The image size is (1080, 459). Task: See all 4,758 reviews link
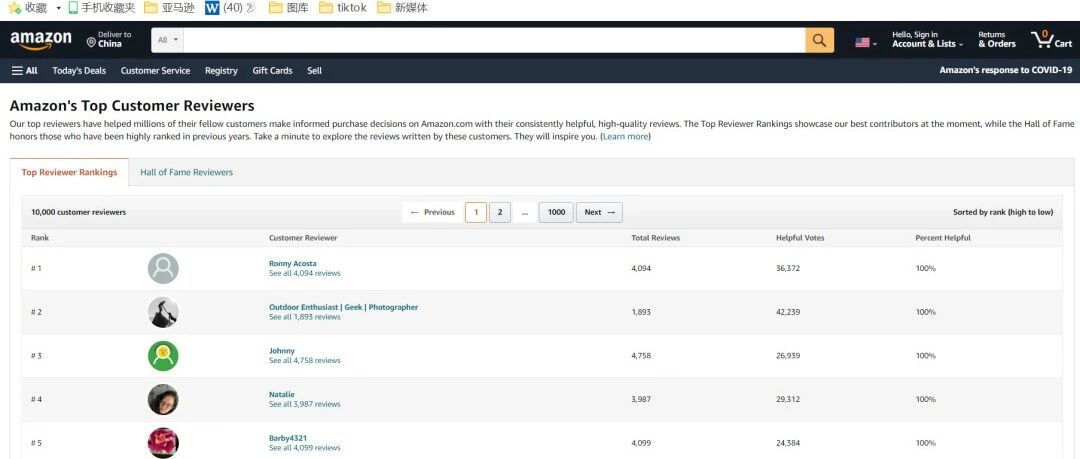click(304, 360)
